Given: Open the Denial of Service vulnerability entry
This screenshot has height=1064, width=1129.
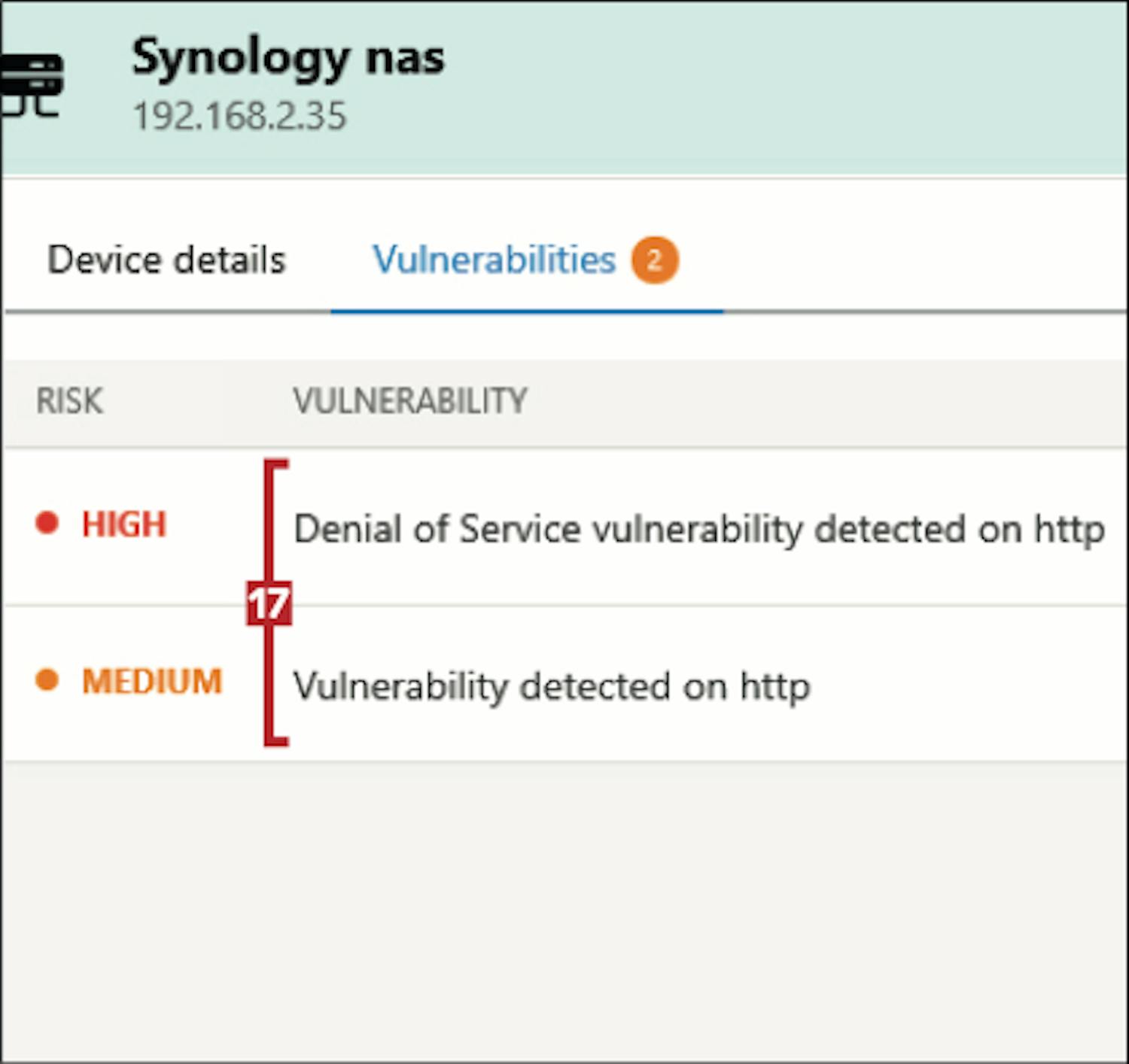Looking at the screenshot, I should pos(698,529).
